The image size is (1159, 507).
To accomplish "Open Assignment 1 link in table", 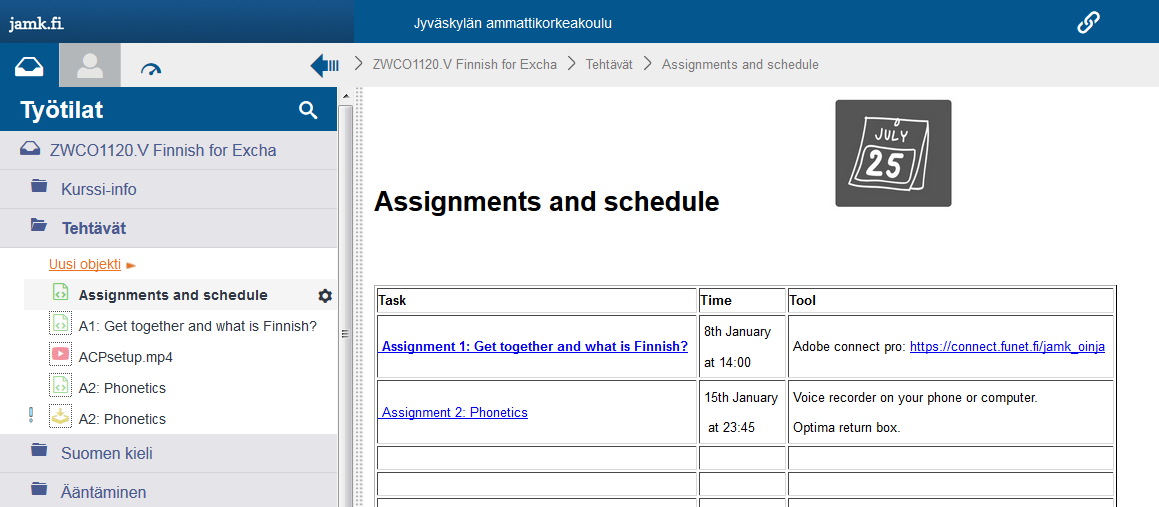I will (535, 347).
